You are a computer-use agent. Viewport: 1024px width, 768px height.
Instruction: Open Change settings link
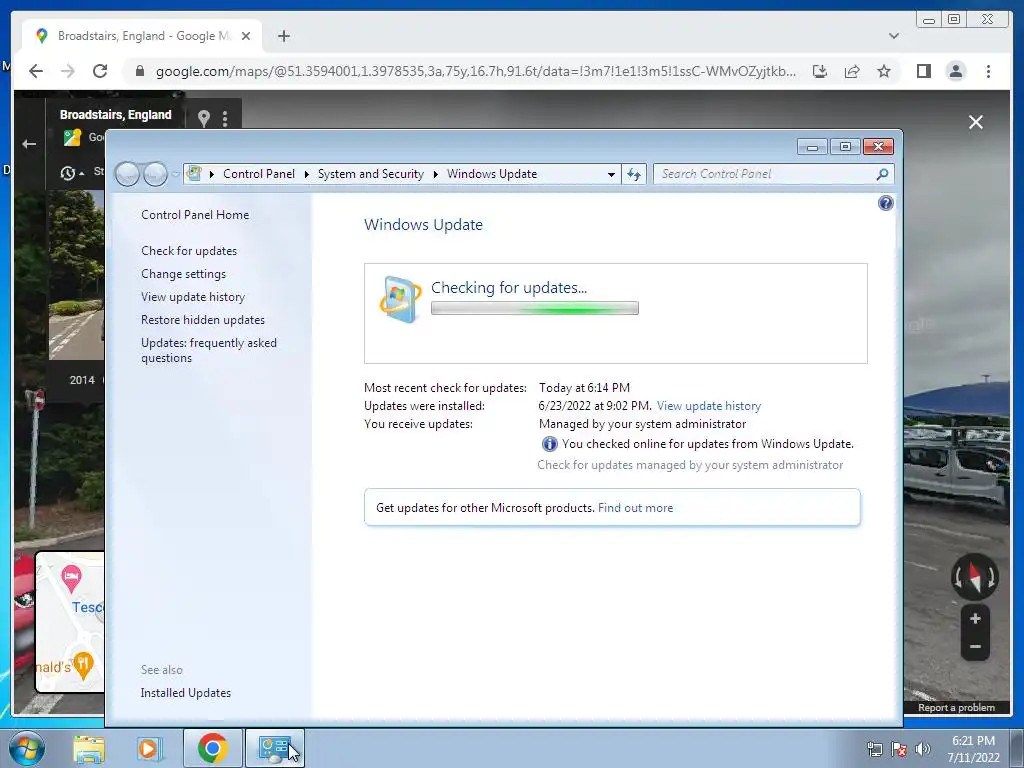[184, 274]
